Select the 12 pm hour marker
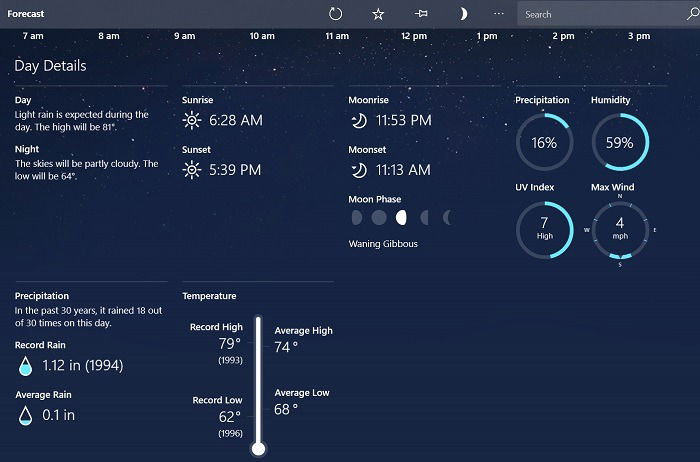Viewport: 700px width, 462px height. (x=414, y=36)
